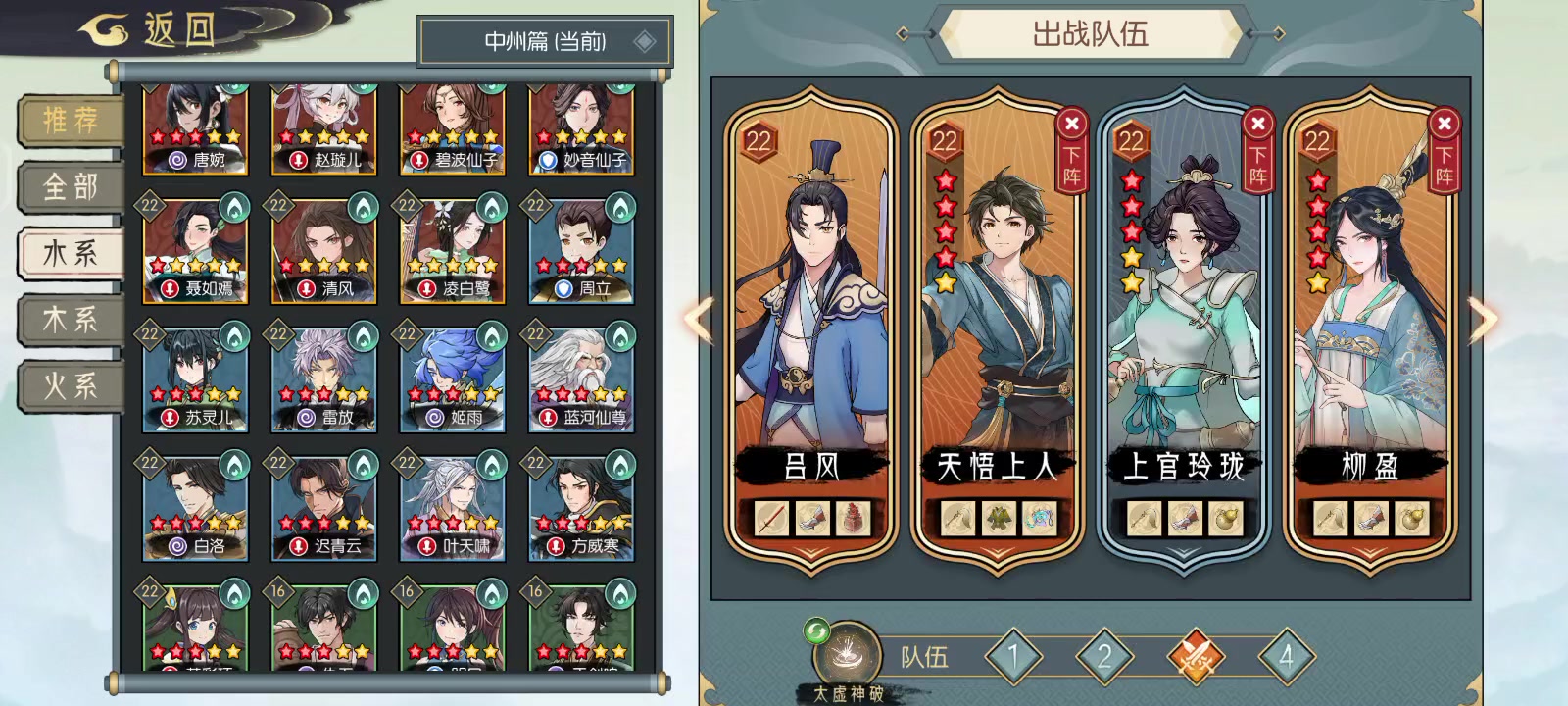Switch to team slot 4
The image size is (1568, 706).
pos(1287,657)
